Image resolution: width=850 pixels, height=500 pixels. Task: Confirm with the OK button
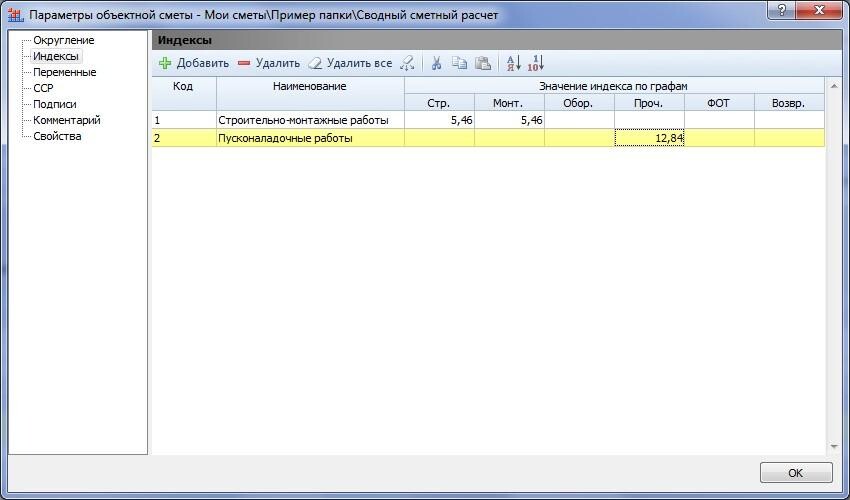(796, 473)
